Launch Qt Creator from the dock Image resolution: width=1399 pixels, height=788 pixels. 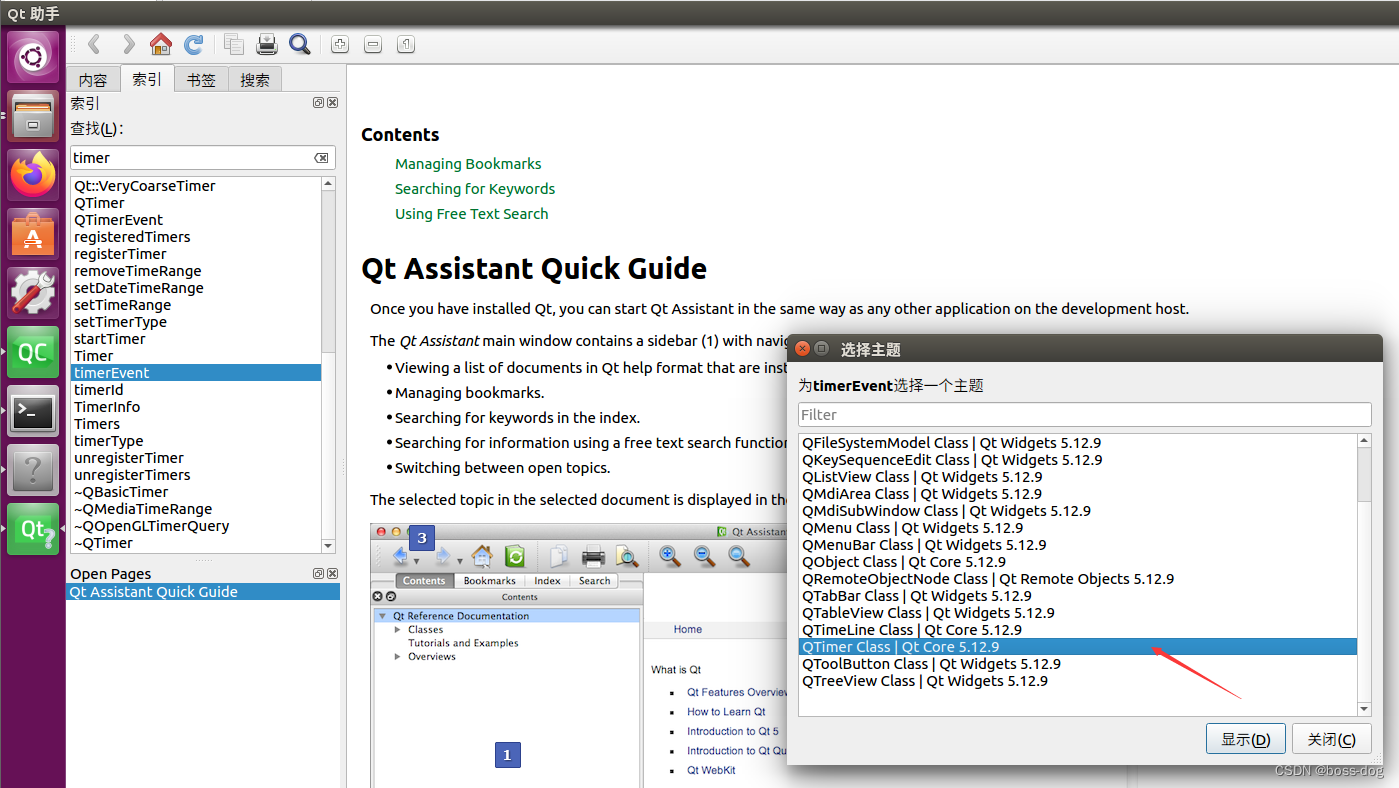click(33, 352)
